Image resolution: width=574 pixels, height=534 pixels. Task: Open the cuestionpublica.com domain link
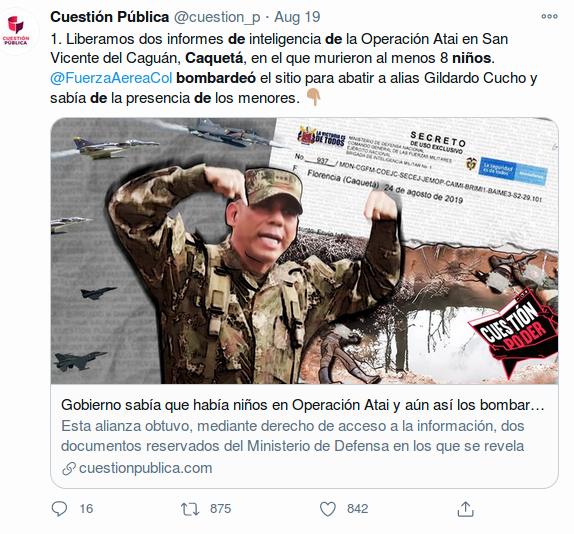click(x=145, y=468)
